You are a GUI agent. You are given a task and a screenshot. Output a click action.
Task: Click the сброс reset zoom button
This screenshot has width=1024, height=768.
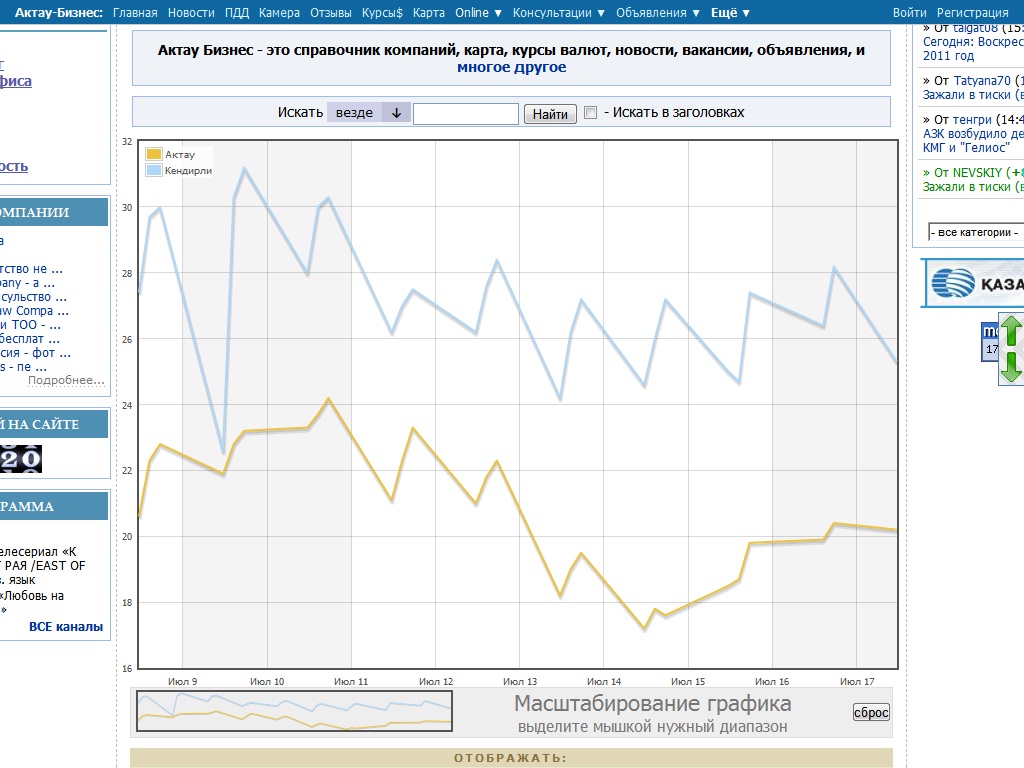(x=871, y=712)
